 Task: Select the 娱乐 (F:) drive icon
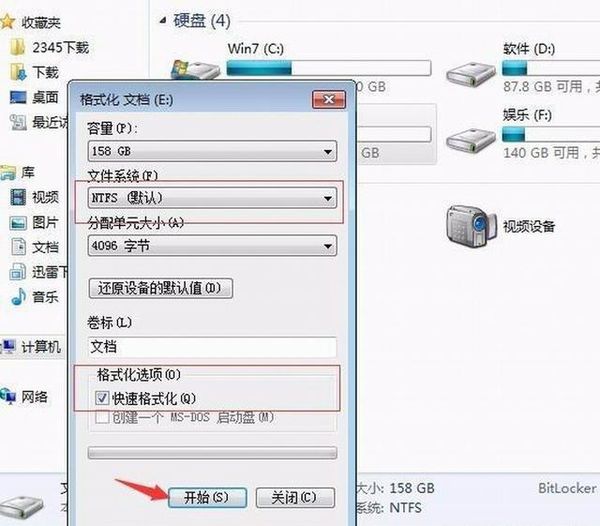tap(471, 140)
